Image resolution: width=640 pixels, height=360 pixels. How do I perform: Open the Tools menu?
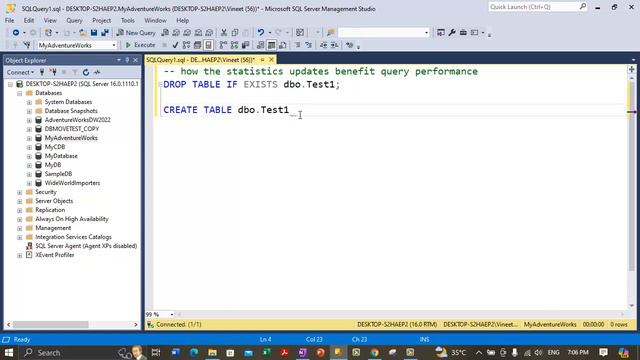point(127,20)
